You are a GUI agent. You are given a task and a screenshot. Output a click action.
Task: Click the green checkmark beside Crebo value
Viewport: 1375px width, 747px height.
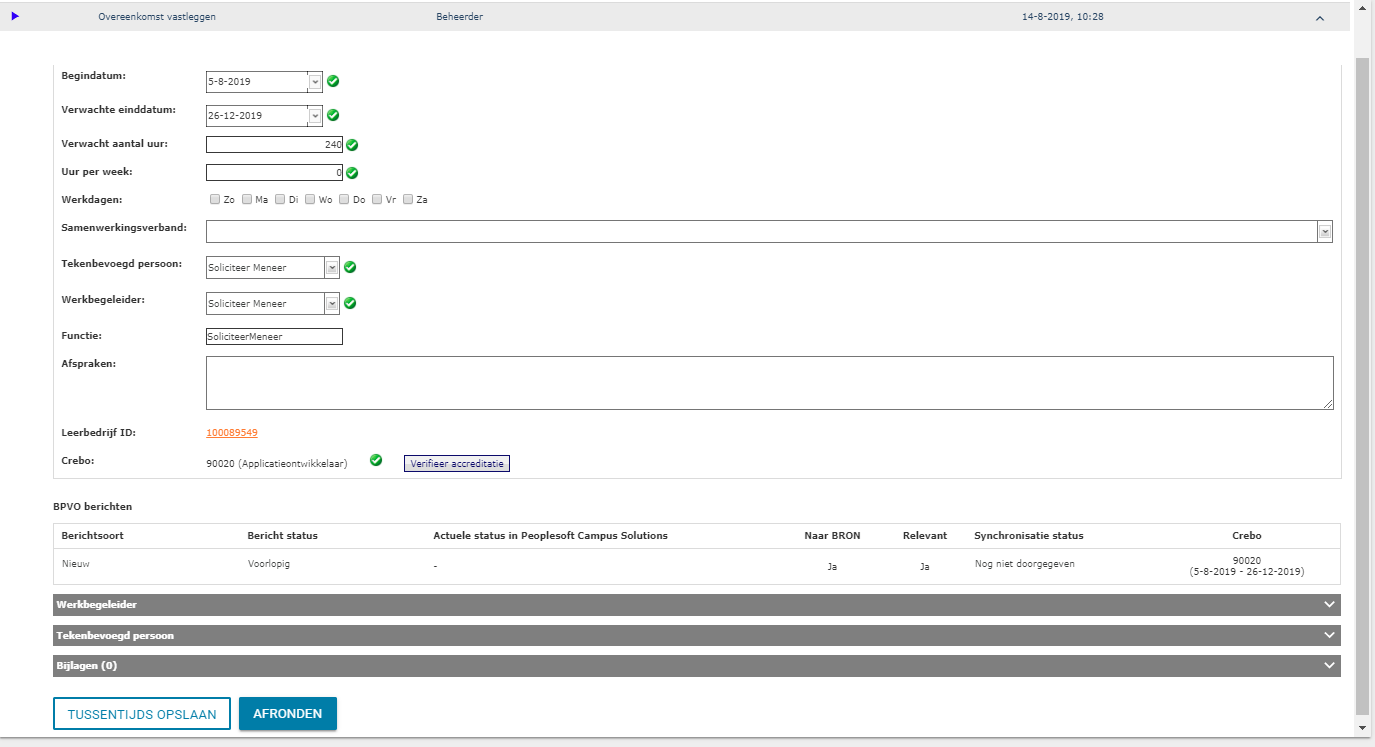pos(376,460)
